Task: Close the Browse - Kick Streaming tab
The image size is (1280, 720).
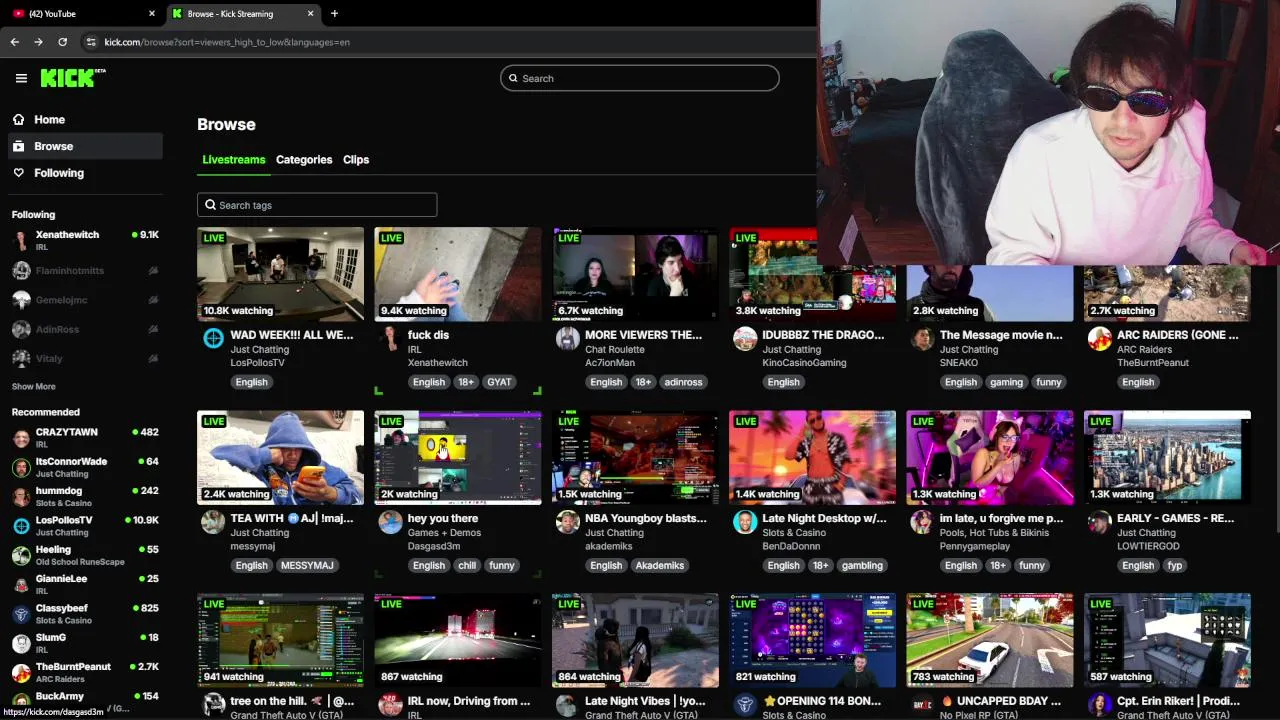Action: tap(310, 14)
